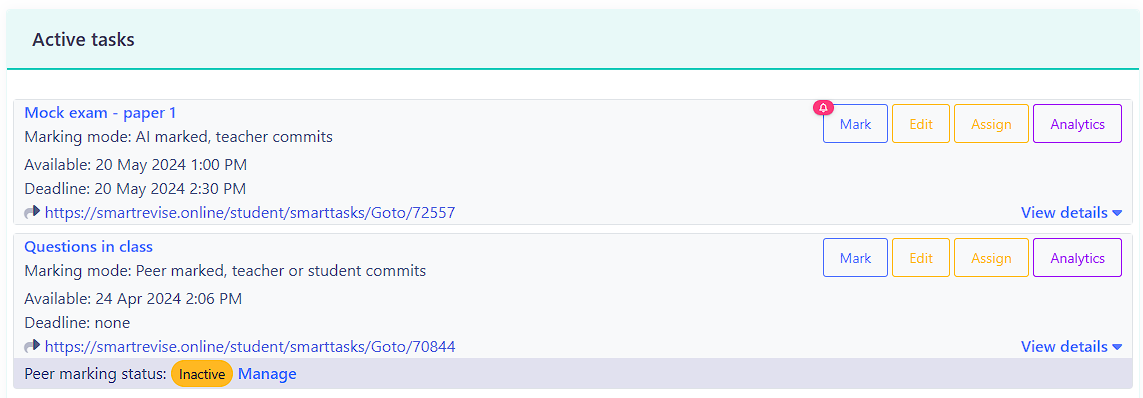Click share arrow icon beside Goto/72557 link
Screen dimensions: 1143x398
pyautogui.click(x=32, y=213)
